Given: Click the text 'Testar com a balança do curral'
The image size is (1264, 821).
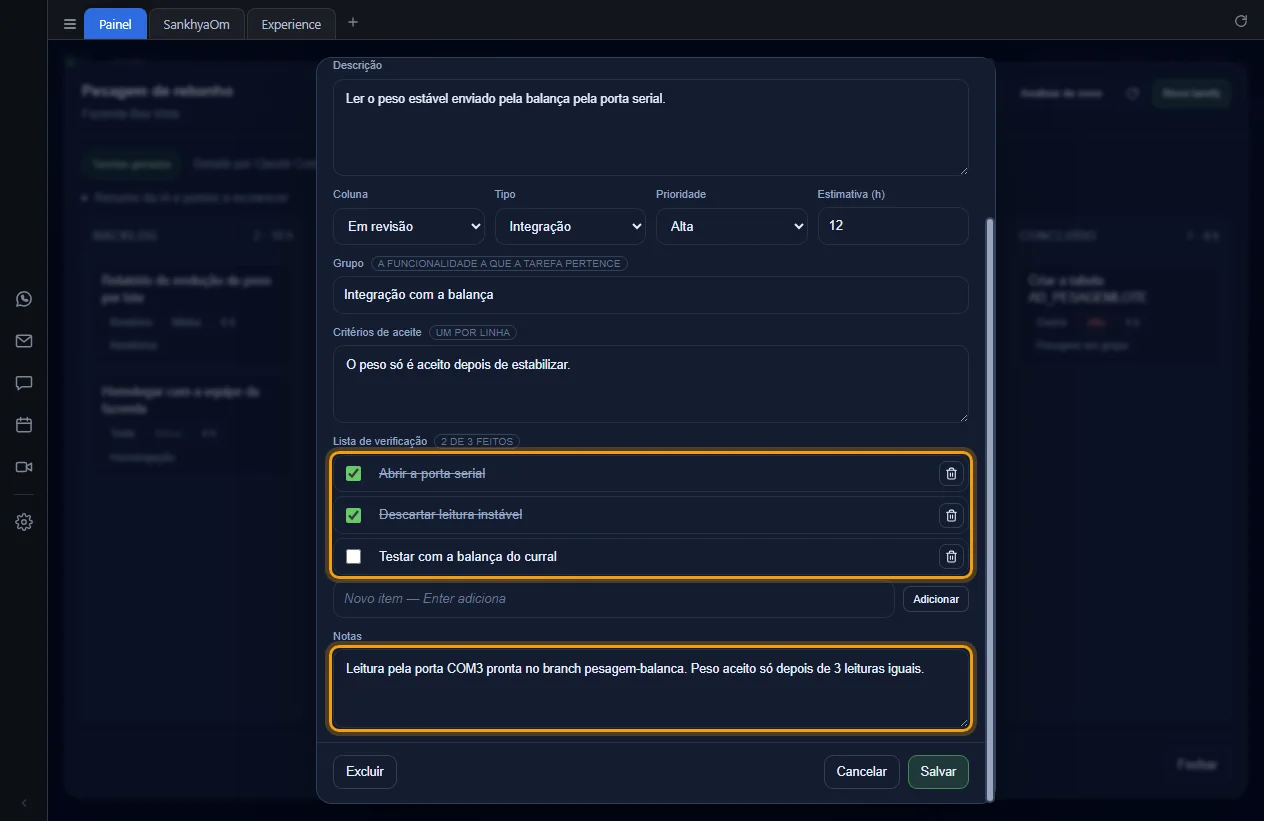Looking at the screenshot, I should pos(468,556).
